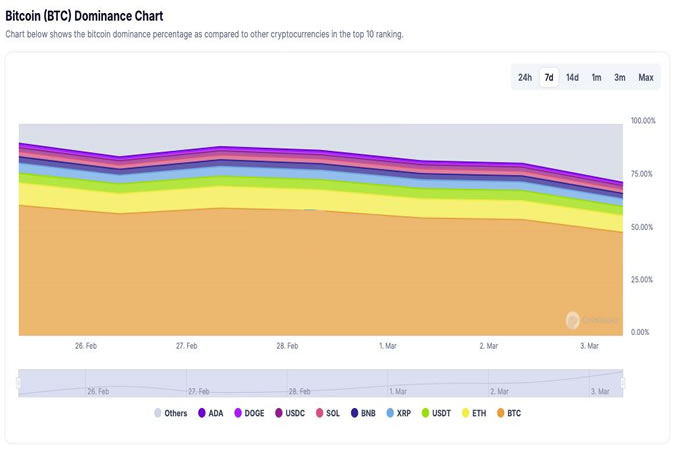Click the ETH legend color dot

[465, 413]
